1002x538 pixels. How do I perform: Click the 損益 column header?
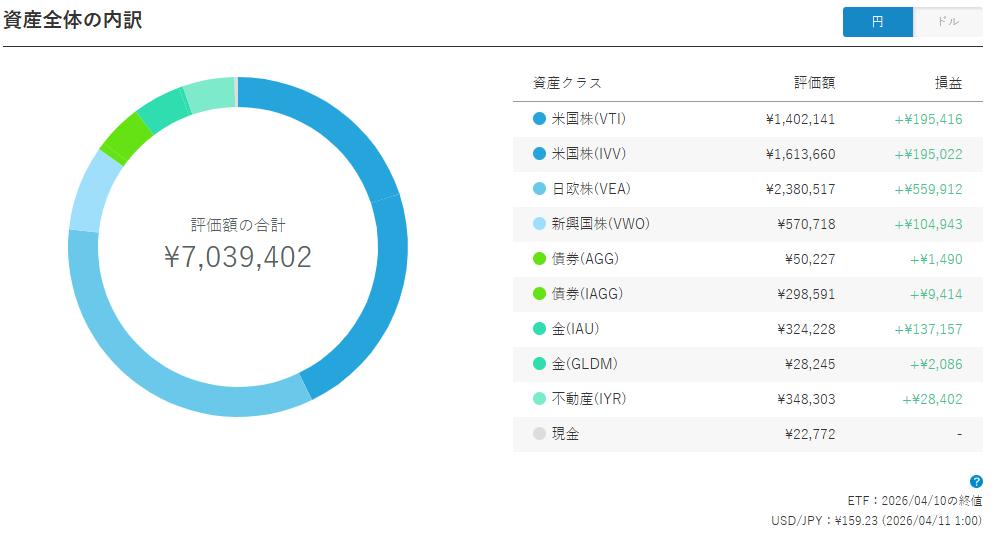[948, 83]
